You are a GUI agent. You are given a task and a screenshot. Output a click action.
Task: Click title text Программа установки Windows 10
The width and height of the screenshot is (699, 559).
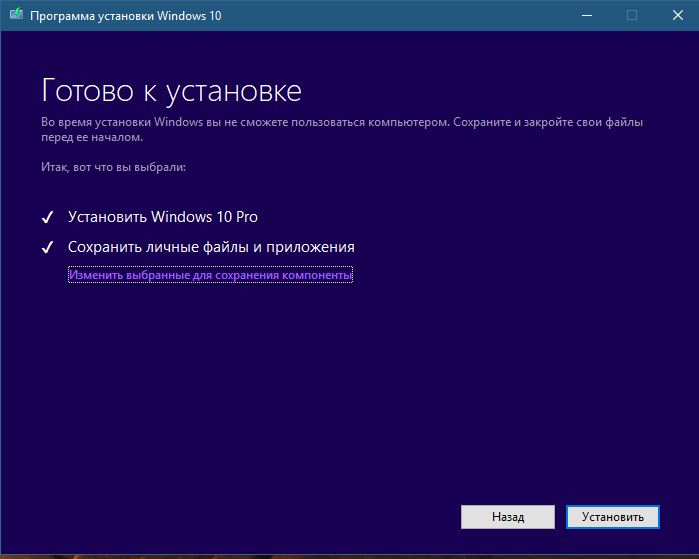pos(126,16)
